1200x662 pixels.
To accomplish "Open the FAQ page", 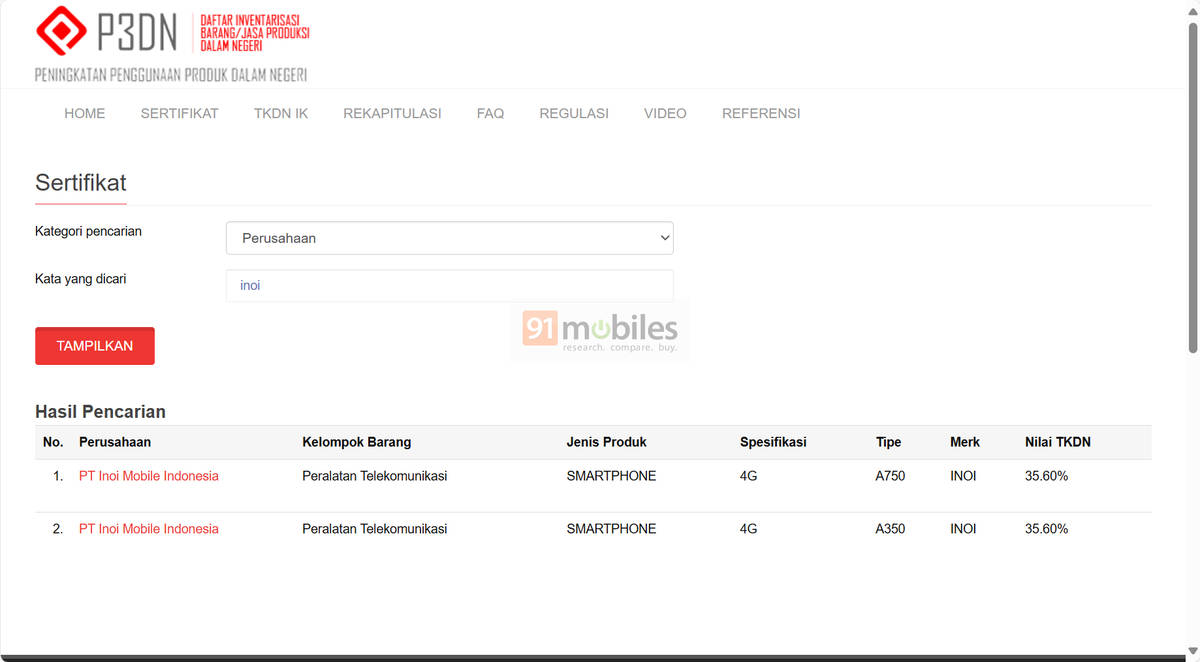I will (490, 114).
